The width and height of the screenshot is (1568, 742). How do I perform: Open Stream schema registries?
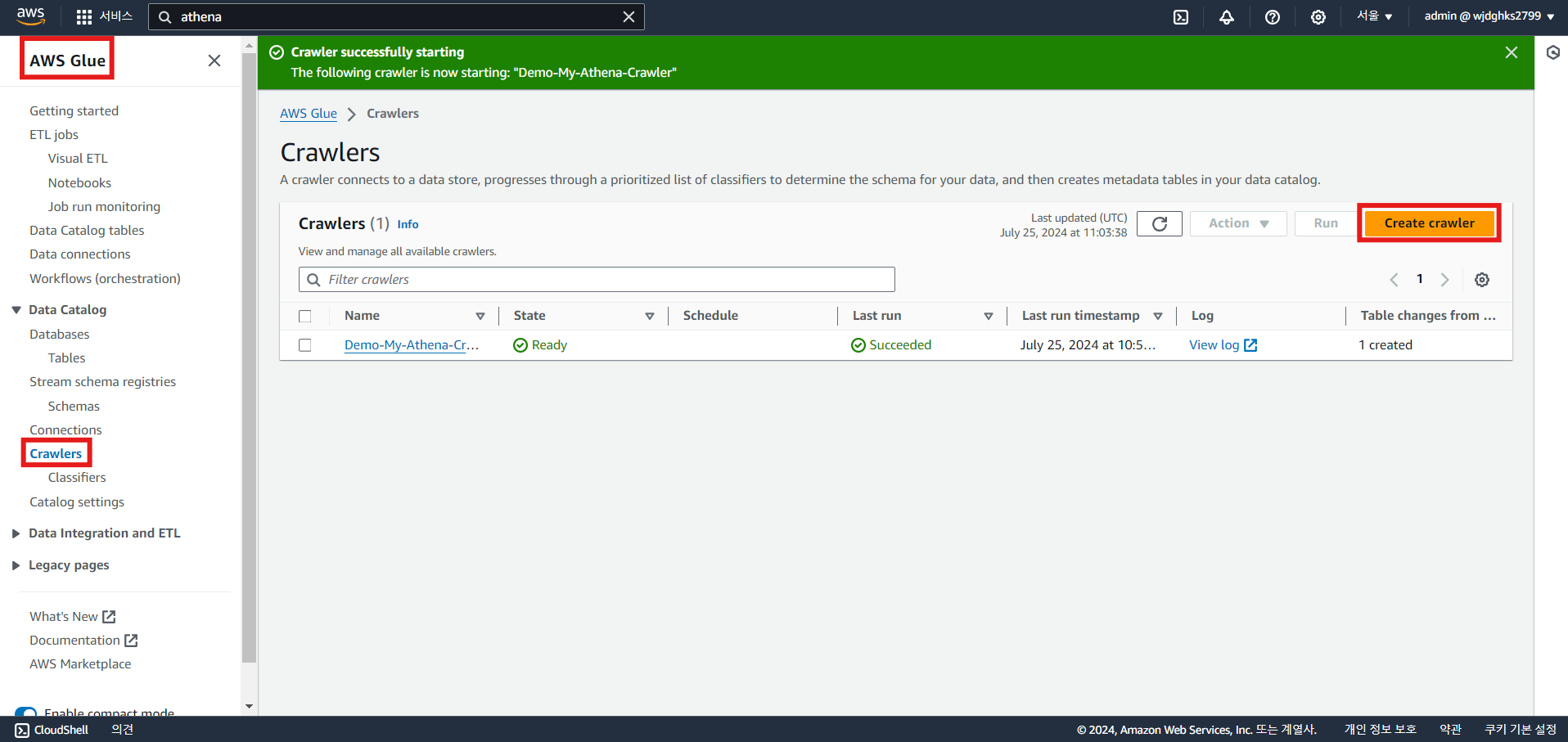pos(103,382)
